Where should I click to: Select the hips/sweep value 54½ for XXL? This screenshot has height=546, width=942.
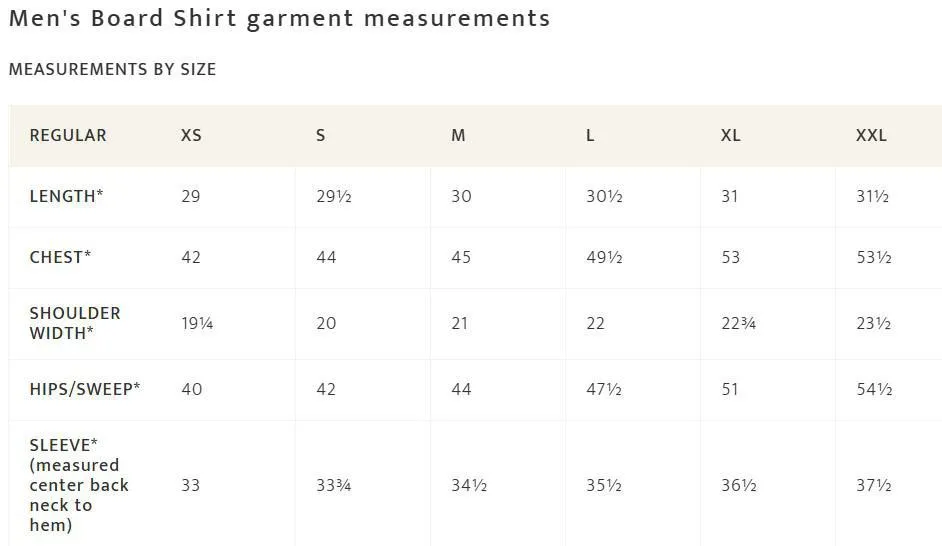pos(874,389)
